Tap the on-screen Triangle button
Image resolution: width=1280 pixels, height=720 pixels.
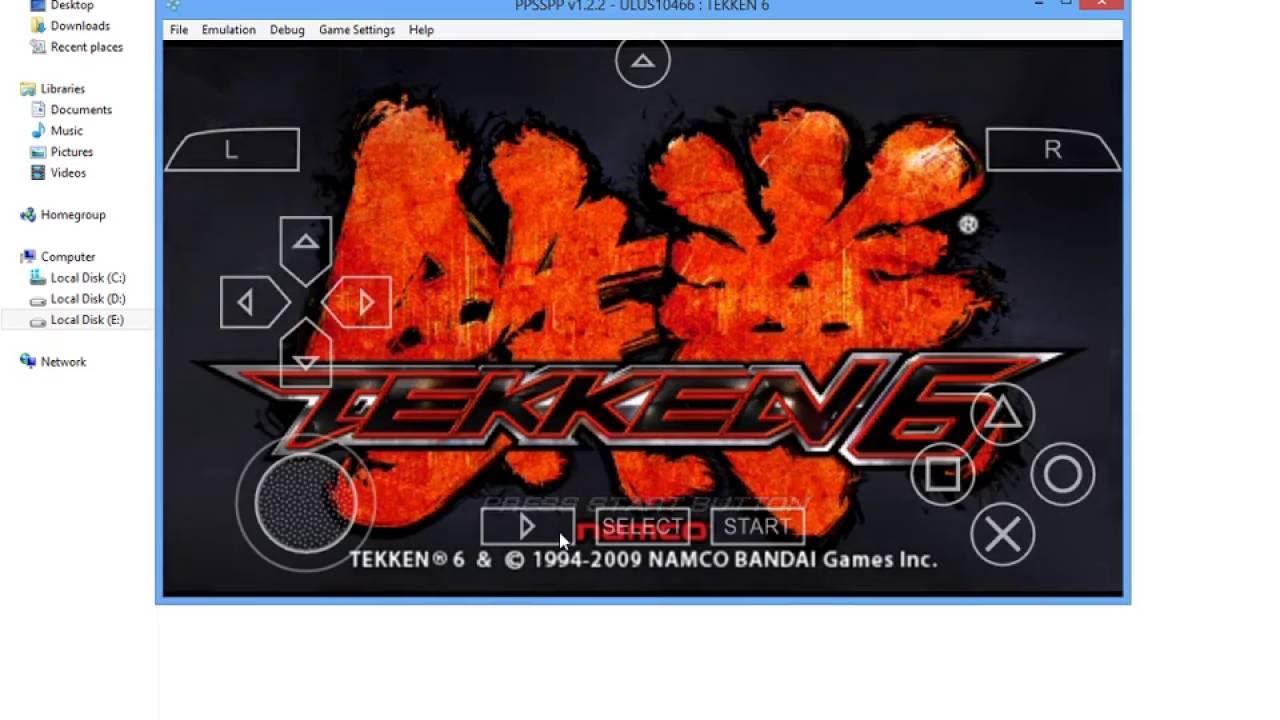pyautogui.click(x=1002, y=413)
